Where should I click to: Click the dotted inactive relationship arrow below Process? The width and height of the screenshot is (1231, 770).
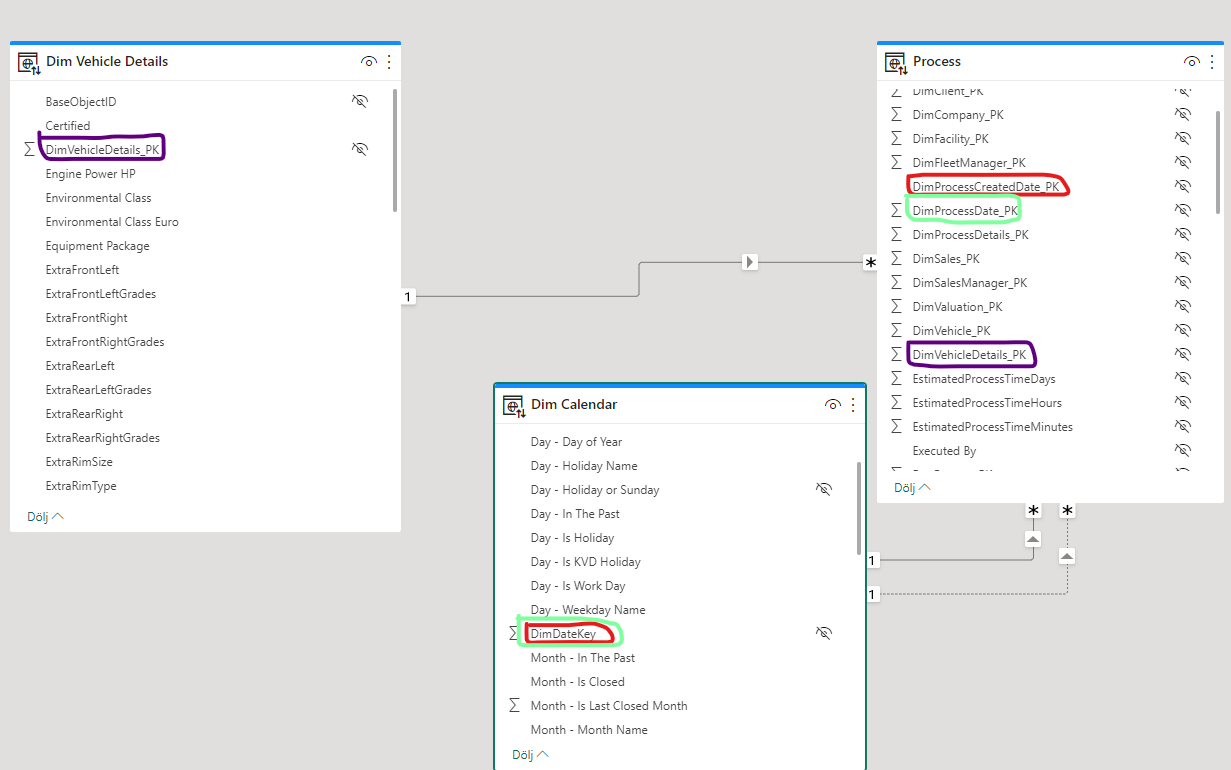[1067, 554]
